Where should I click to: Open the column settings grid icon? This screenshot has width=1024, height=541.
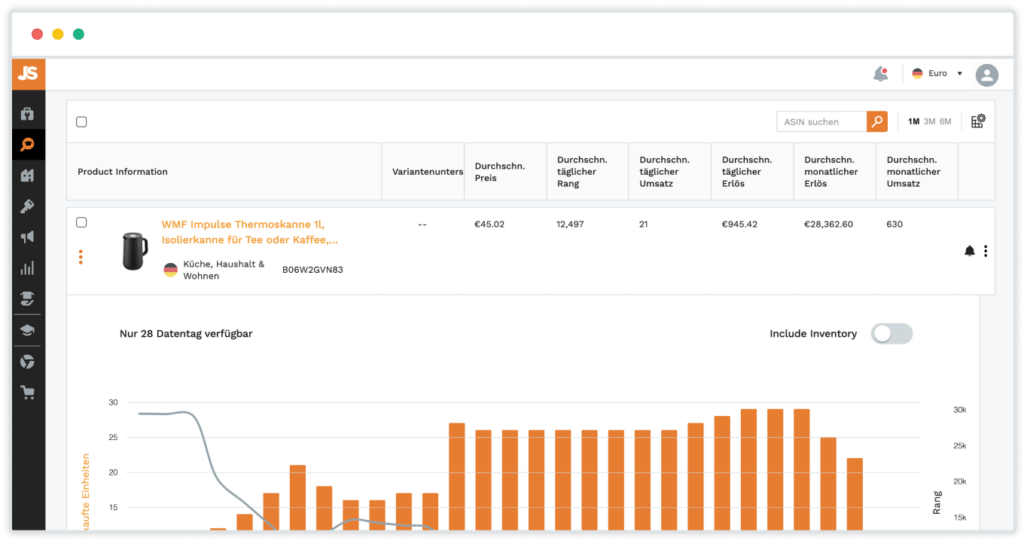[x=978, y=122]
